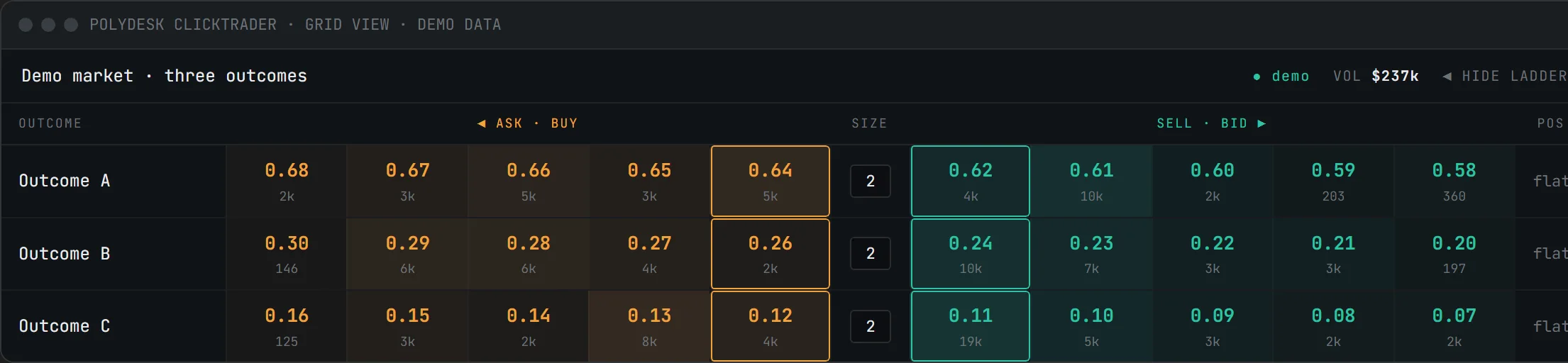Click the SIZE column header
This screenshot has width=1568, height=363.
tap(870, 123)
